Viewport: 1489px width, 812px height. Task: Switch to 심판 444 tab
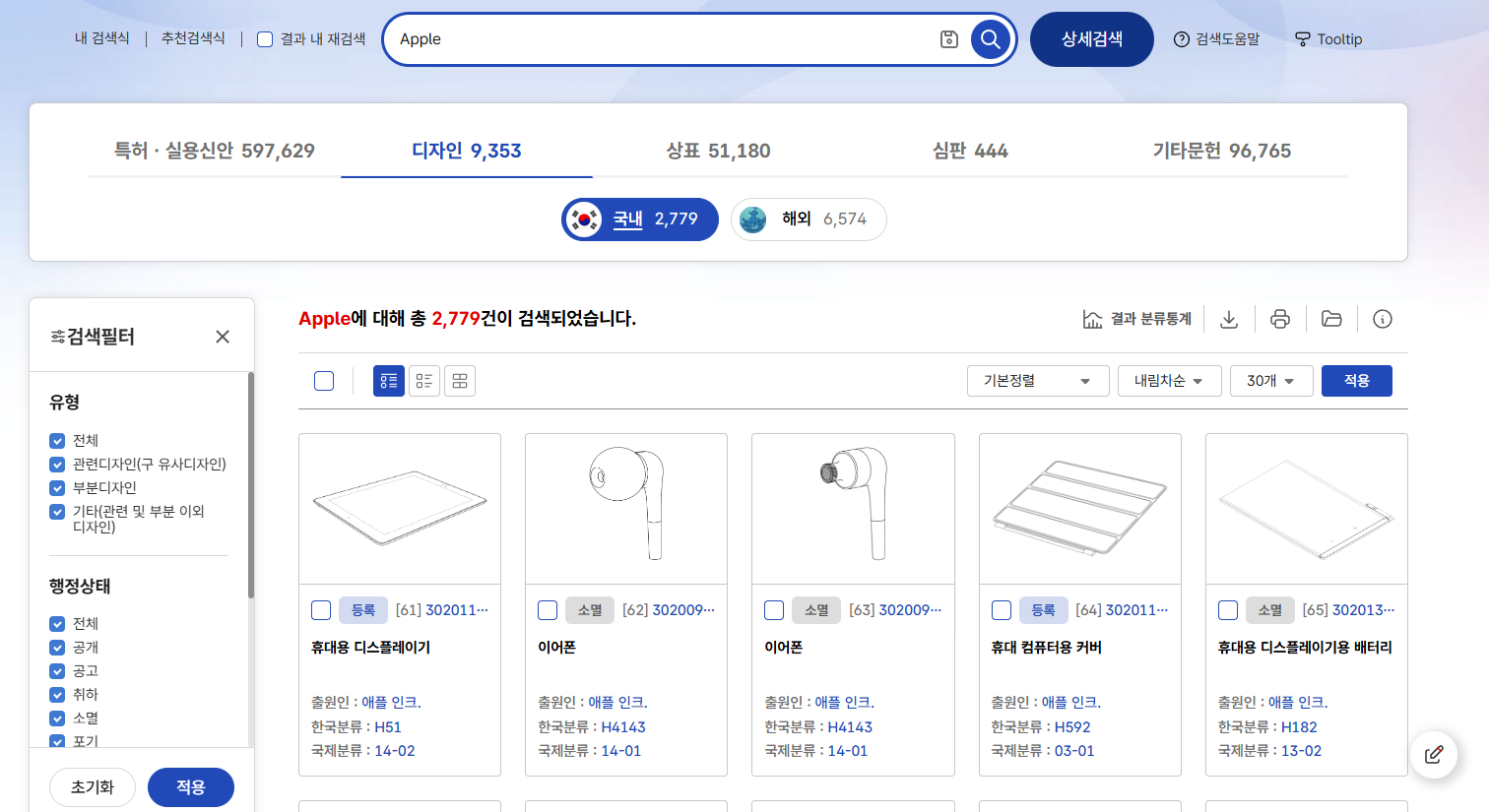coord(970,151)
